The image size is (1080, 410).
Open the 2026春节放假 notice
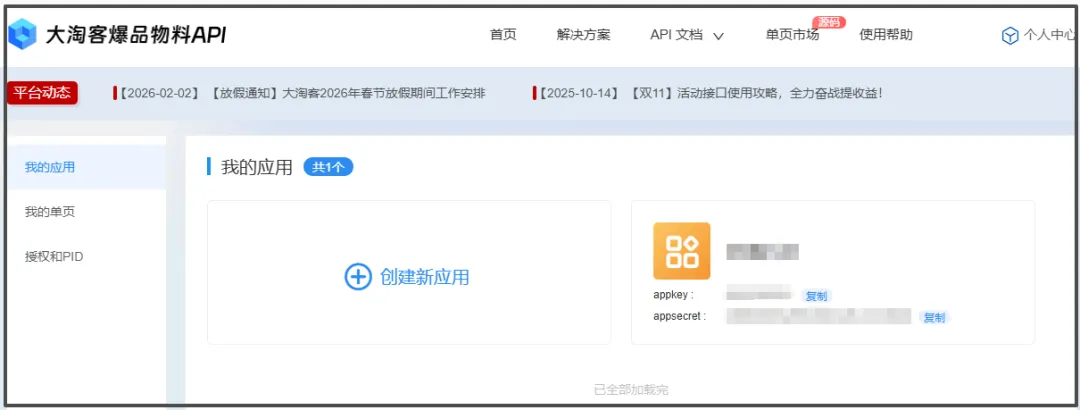[300, 93]
